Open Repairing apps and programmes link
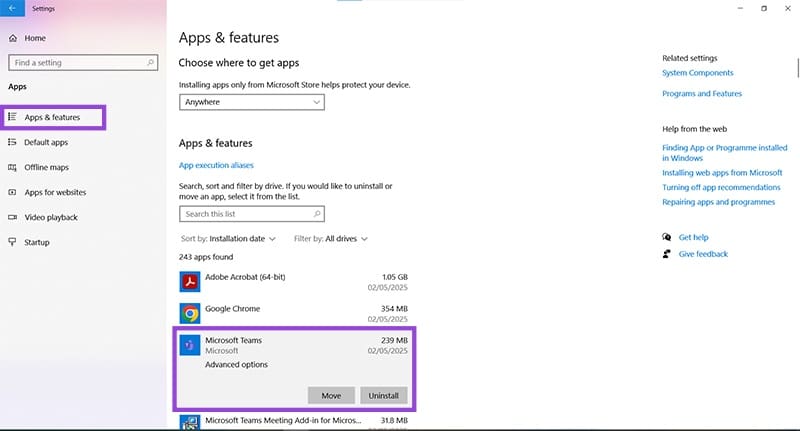 [718, 202]
